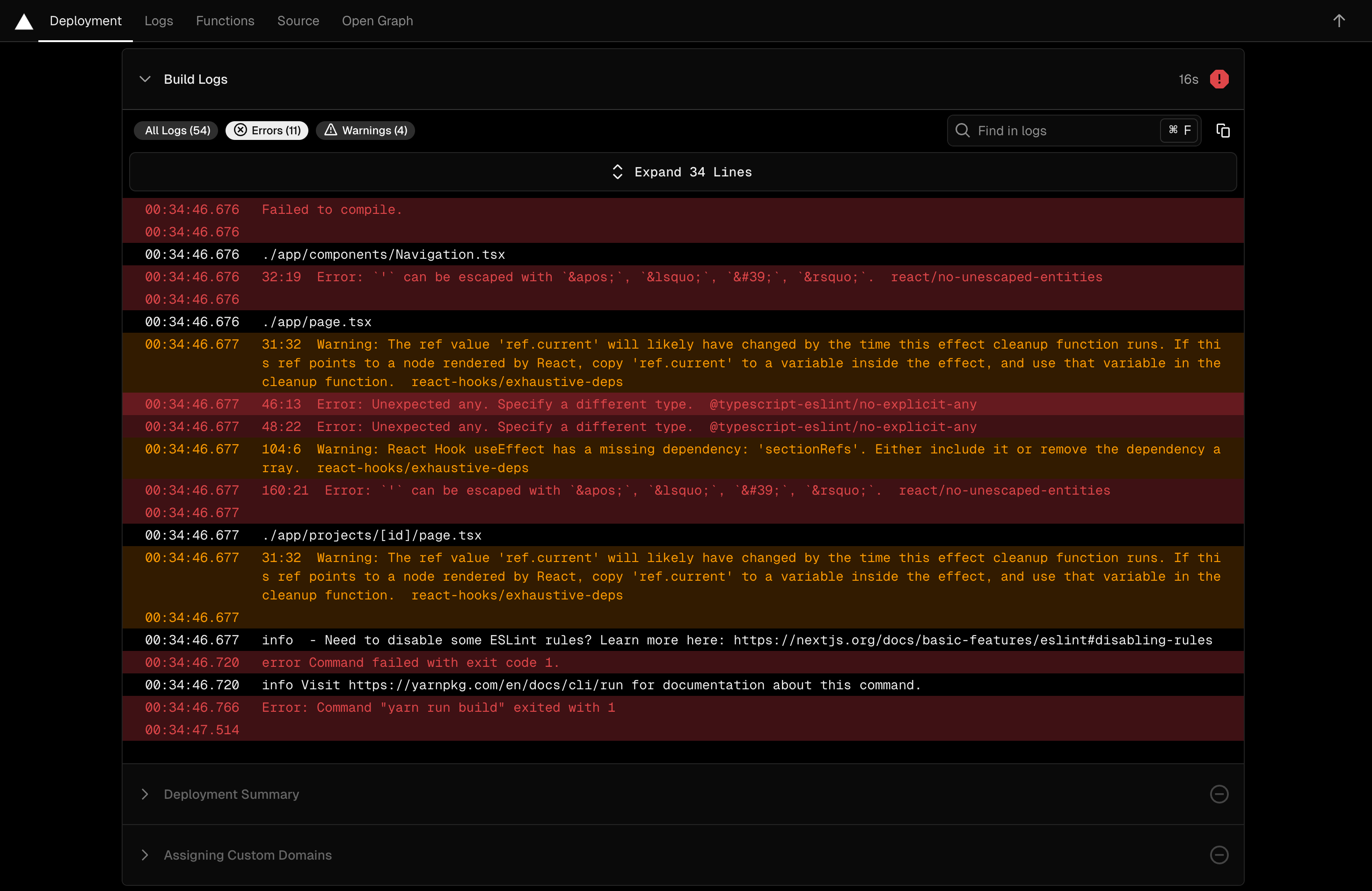
Task: Click the red build error status icon
Action: [1219, 79]
